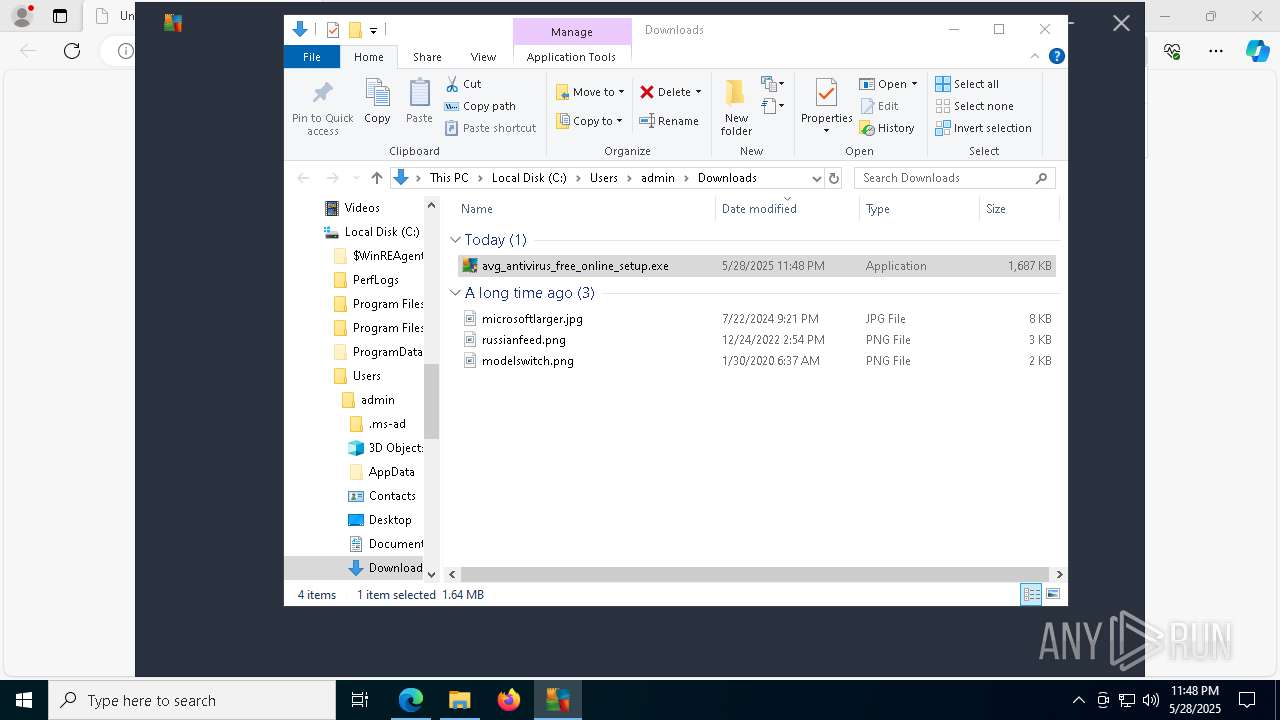Click the Windows Start button
Screen dimensions: 1280x720
click(24, 700)
